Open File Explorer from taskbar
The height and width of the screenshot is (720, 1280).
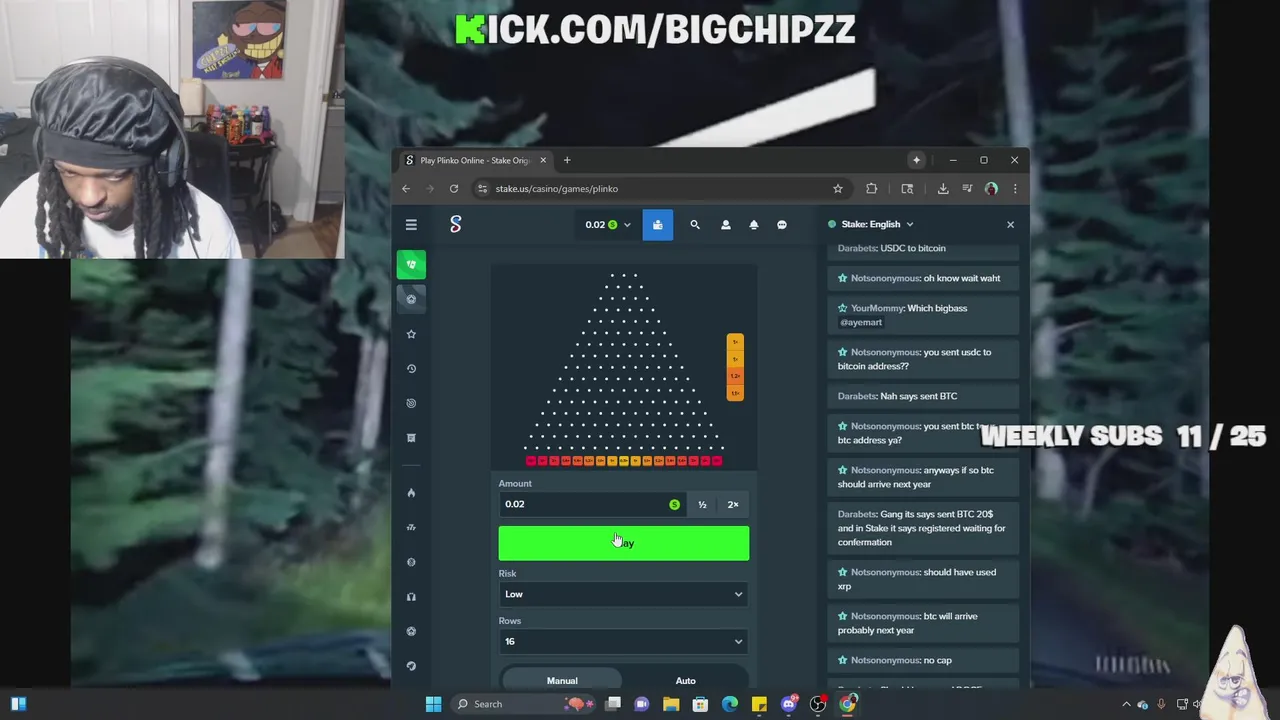coord(671,704)
